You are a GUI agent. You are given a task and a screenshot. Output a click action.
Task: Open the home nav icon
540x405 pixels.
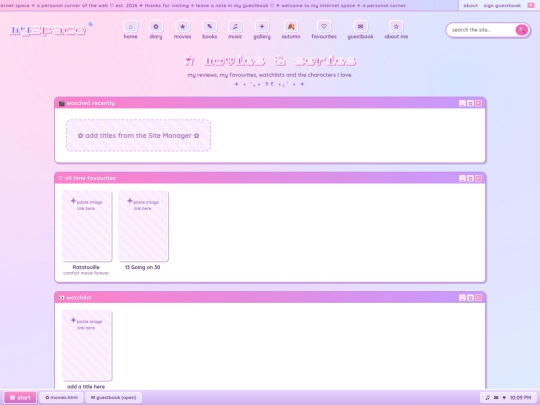click(130, 27)
